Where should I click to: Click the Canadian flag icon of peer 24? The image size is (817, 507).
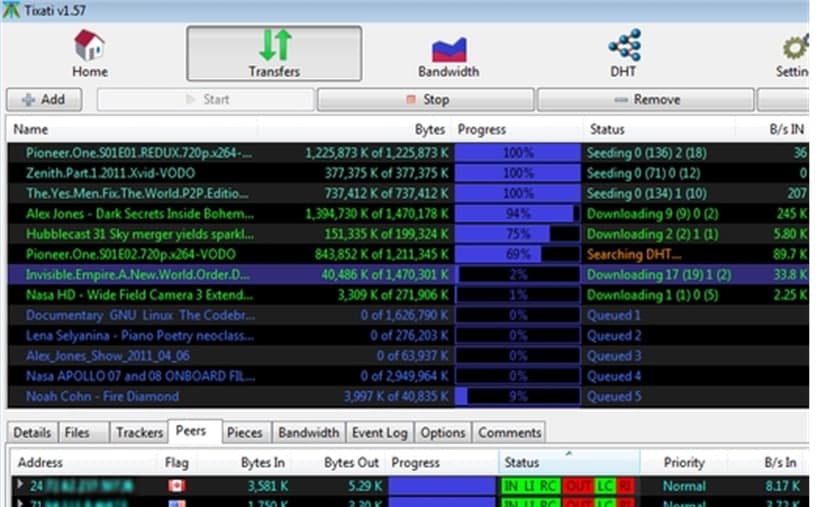coord(177,486)
